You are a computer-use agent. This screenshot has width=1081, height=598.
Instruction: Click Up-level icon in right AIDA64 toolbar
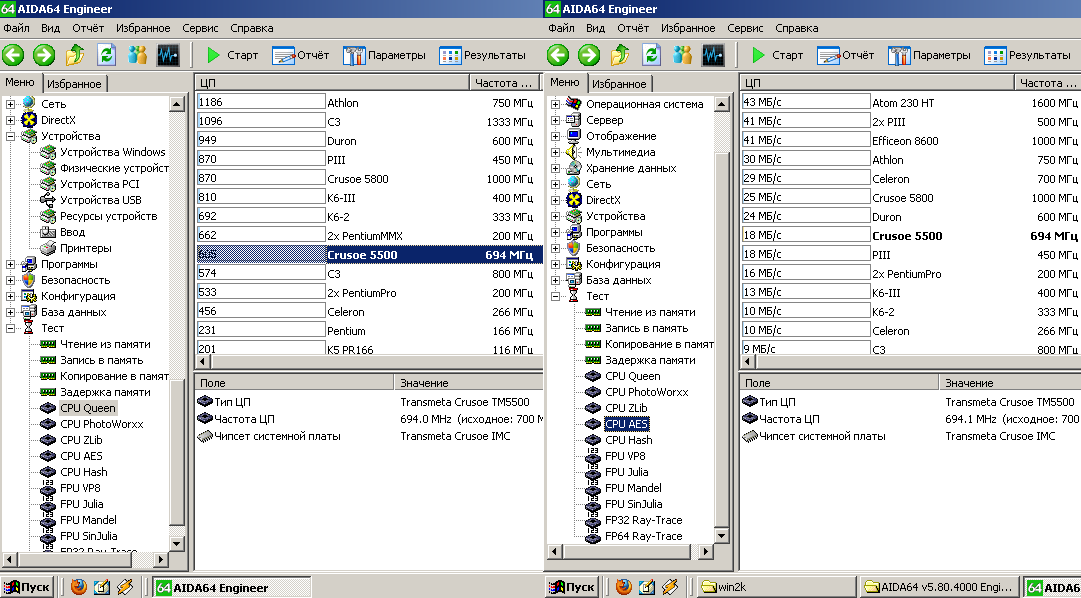pos(620,54)
